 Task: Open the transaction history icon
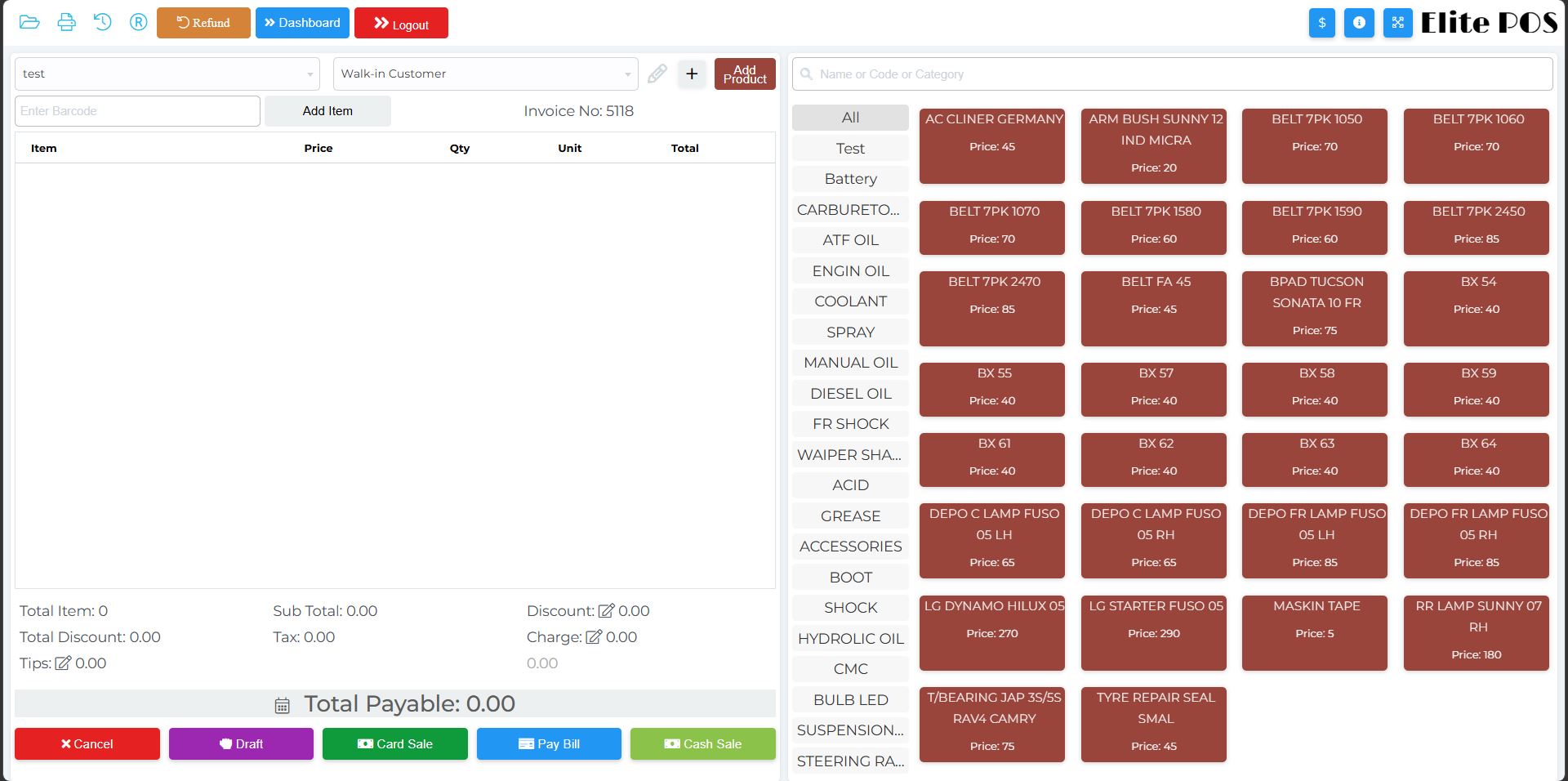103,22
